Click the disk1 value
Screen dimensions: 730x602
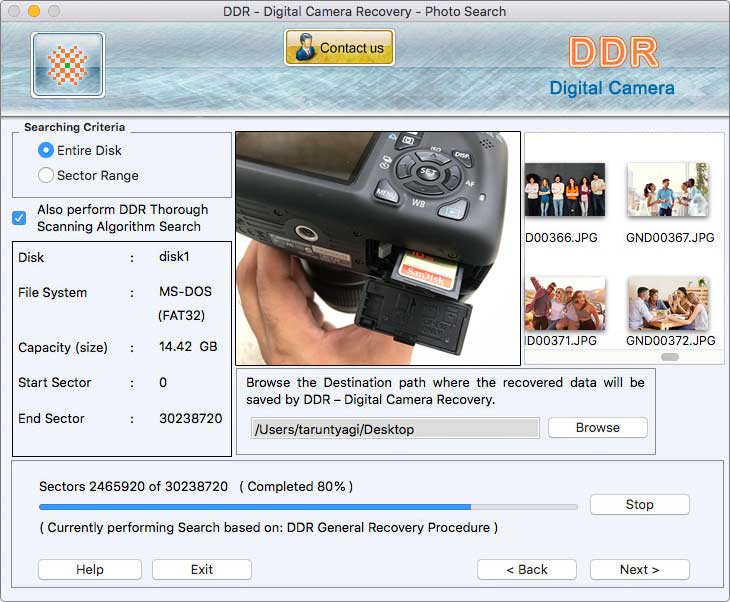click(x=174, y=257)
